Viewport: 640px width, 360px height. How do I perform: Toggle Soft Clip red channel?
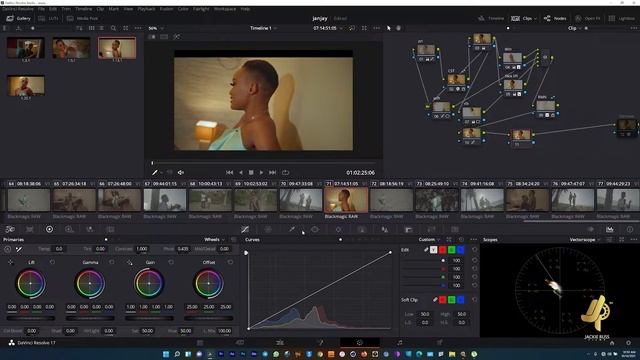point(442,300)
